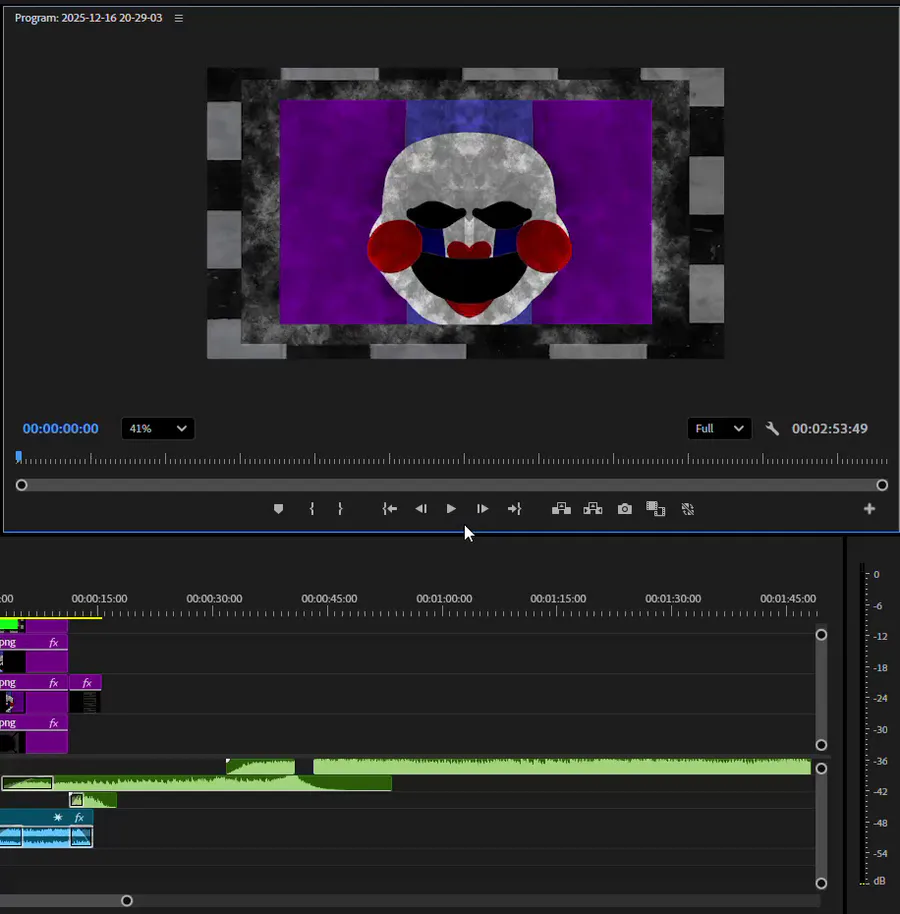Click the audio meter bar
This screenshot has width=900, height=914.
(x=863, y=725)
